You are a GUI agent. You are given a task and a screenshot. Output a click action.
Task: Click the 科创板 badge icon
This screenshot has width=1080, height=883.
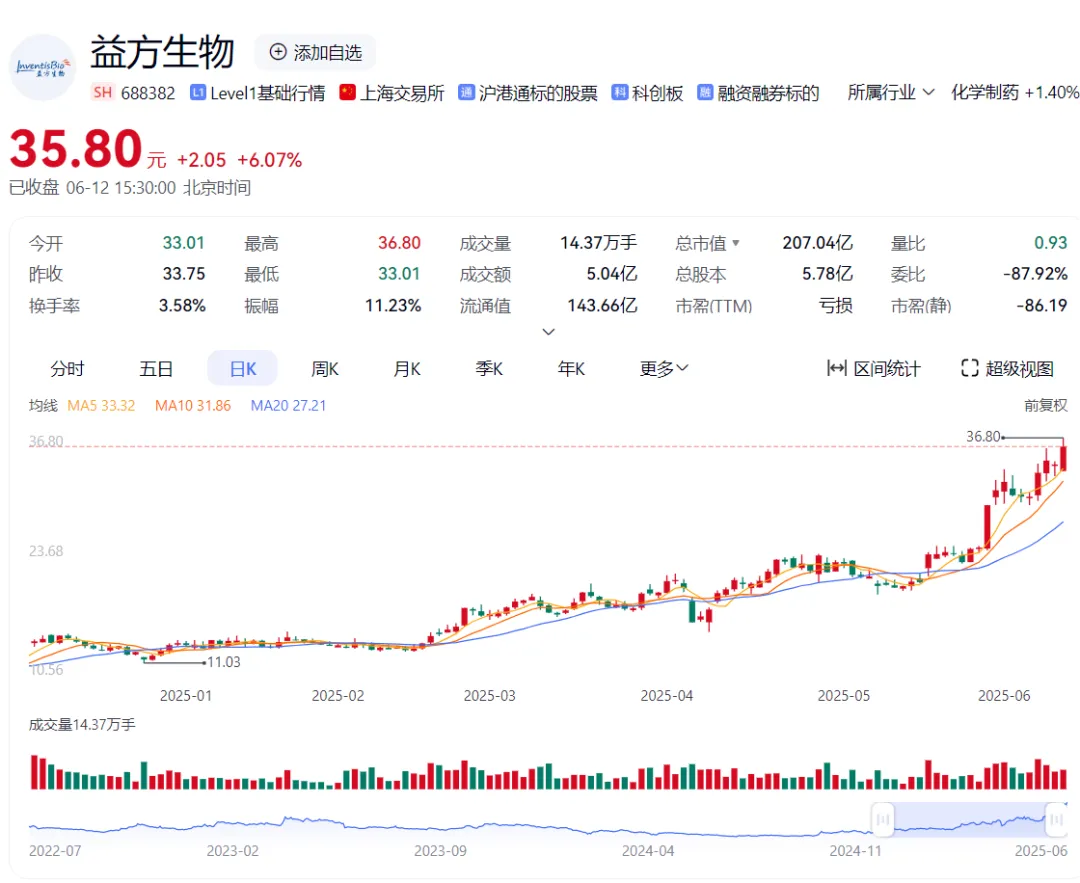point(620,93)
